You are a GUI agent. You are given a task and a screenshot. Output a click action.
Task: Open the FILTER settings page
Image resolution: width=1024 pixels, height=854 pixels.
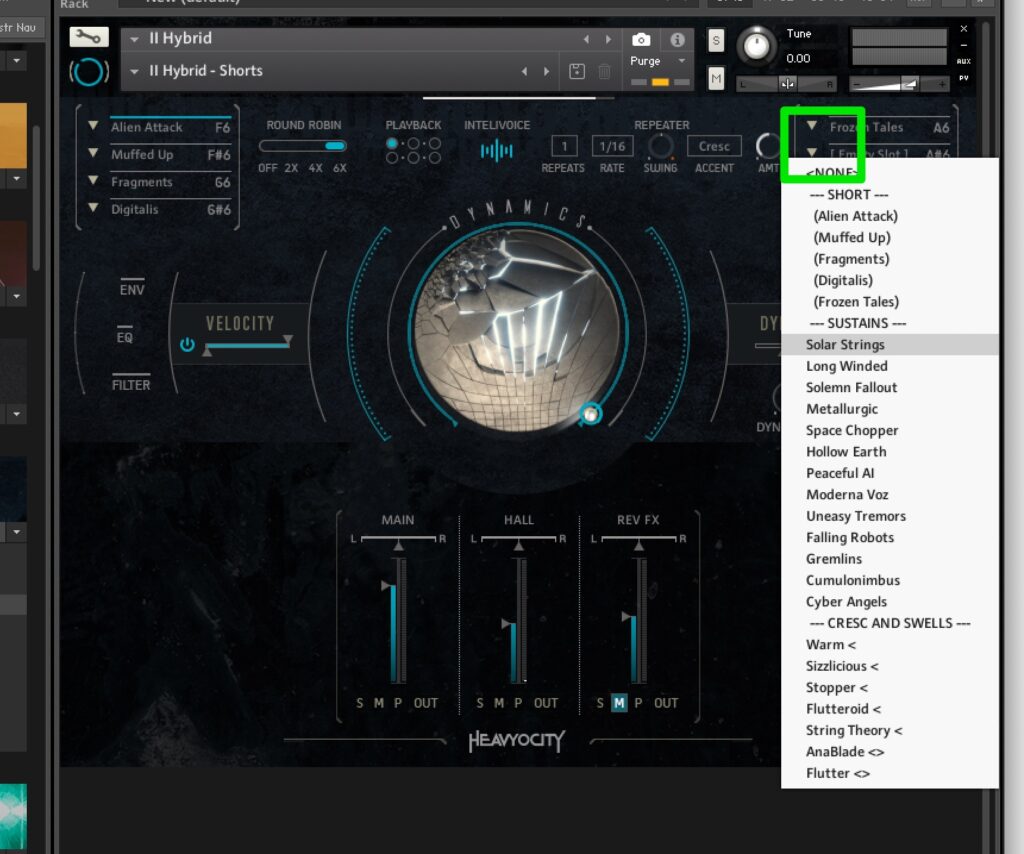click(132, 384)
